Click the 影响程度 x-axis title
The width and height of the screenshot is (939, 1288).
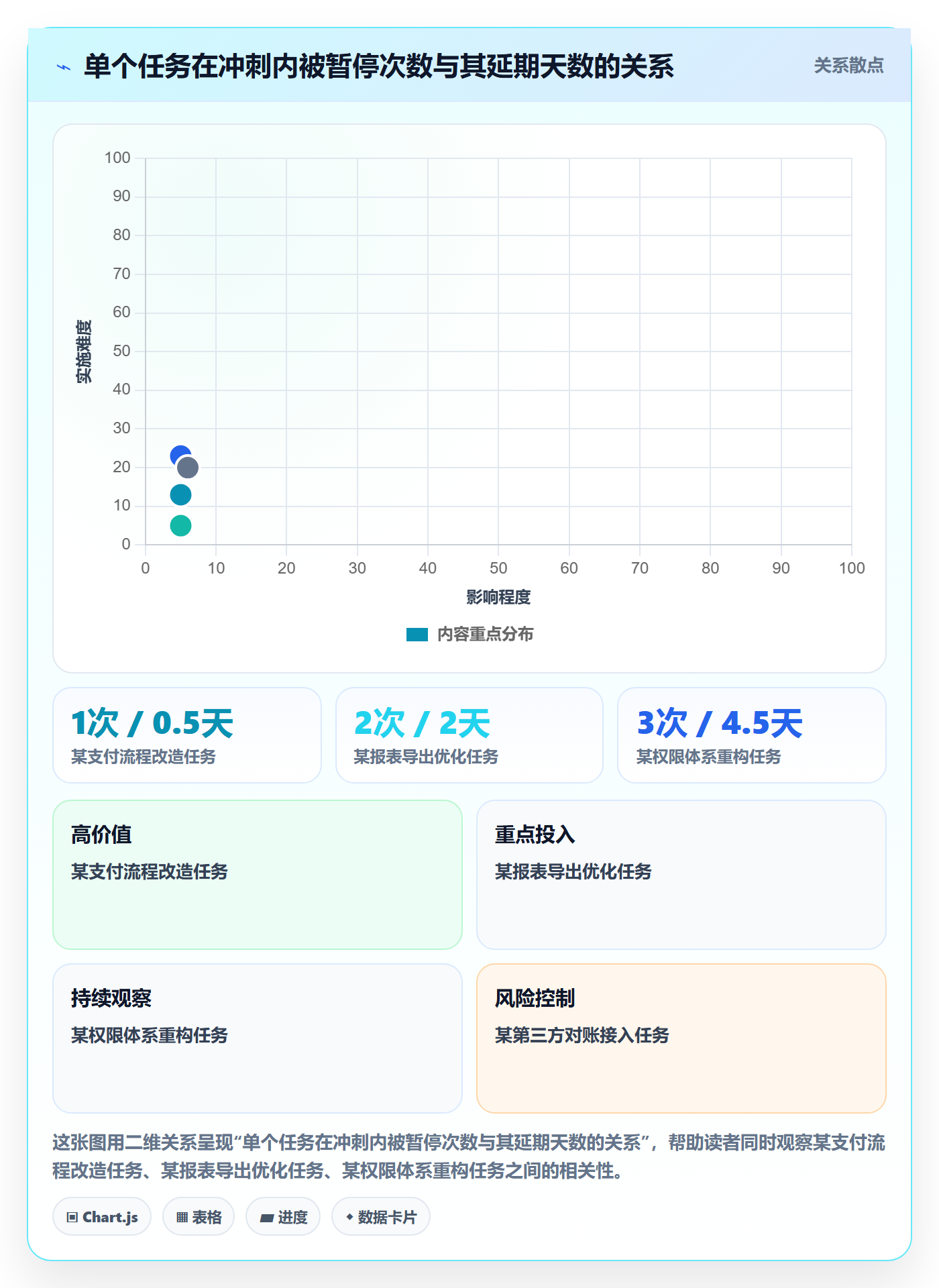point(498,597)
